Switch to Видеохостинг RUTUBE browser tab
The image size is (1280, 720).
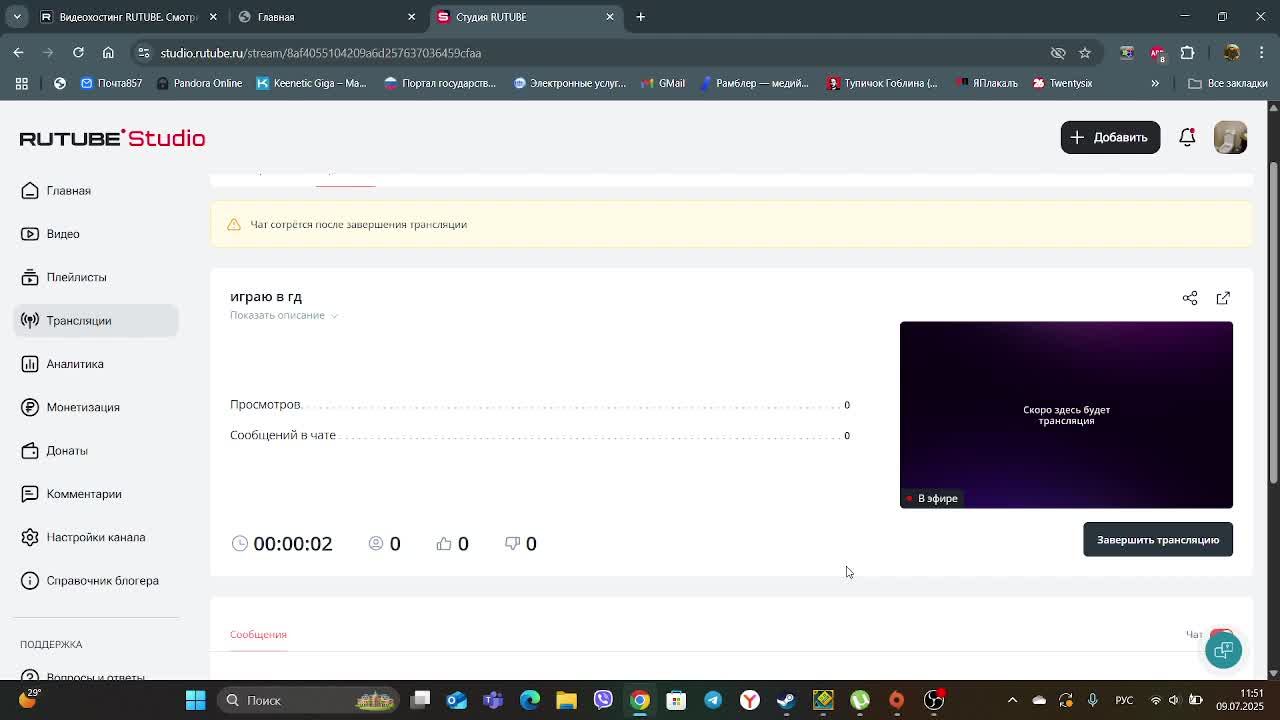(x=128, y=17)
